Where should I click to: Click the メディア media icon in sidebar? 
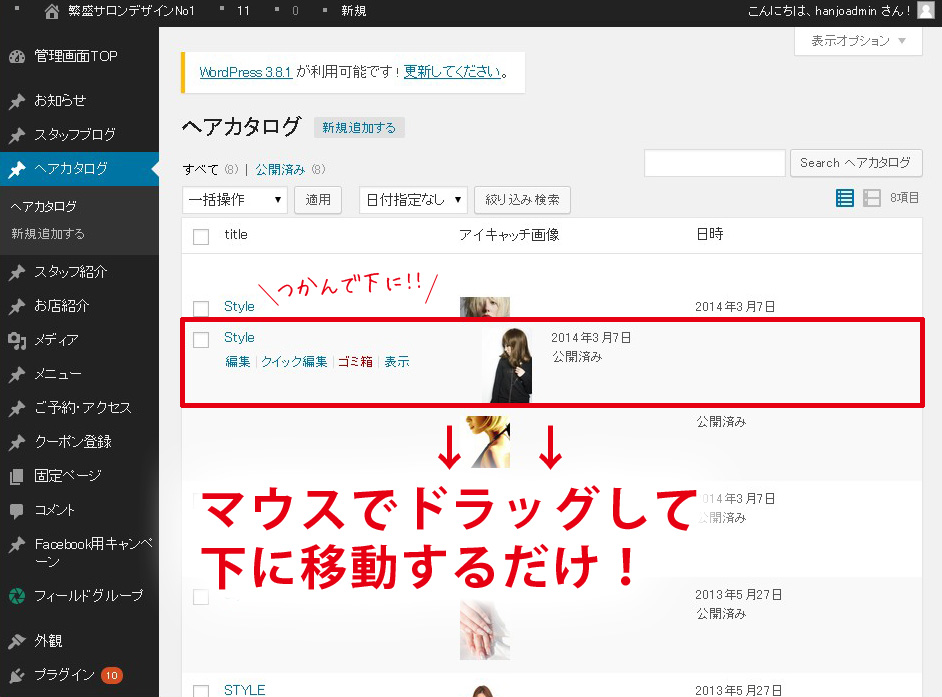click(16, 340)
